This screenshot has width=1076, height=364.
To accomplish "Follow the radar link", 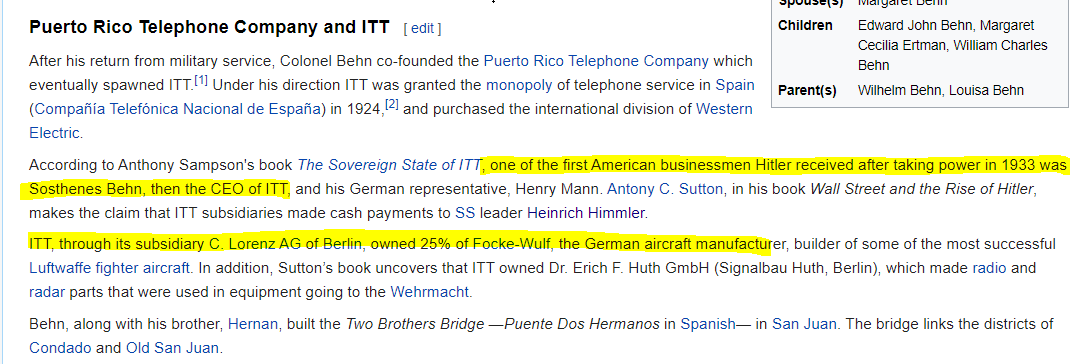I will pos(47,292).
